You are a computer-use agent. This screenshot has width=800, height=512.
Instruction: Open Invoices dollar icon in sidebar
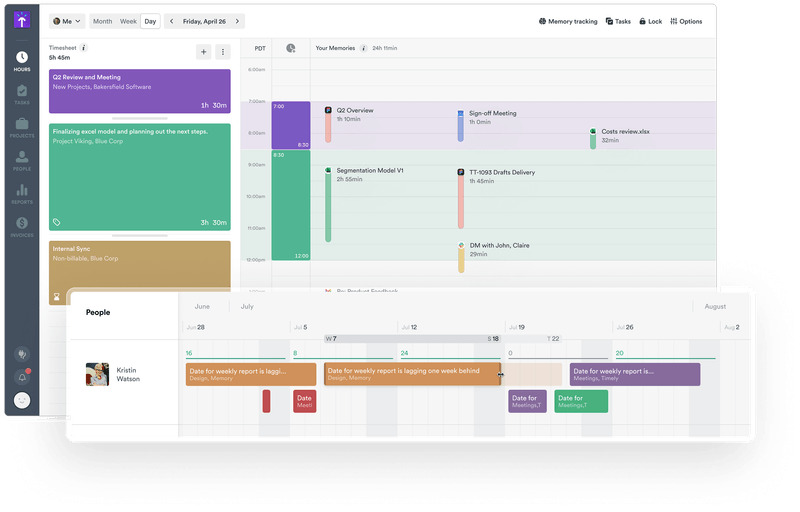[x=21, y=226]
